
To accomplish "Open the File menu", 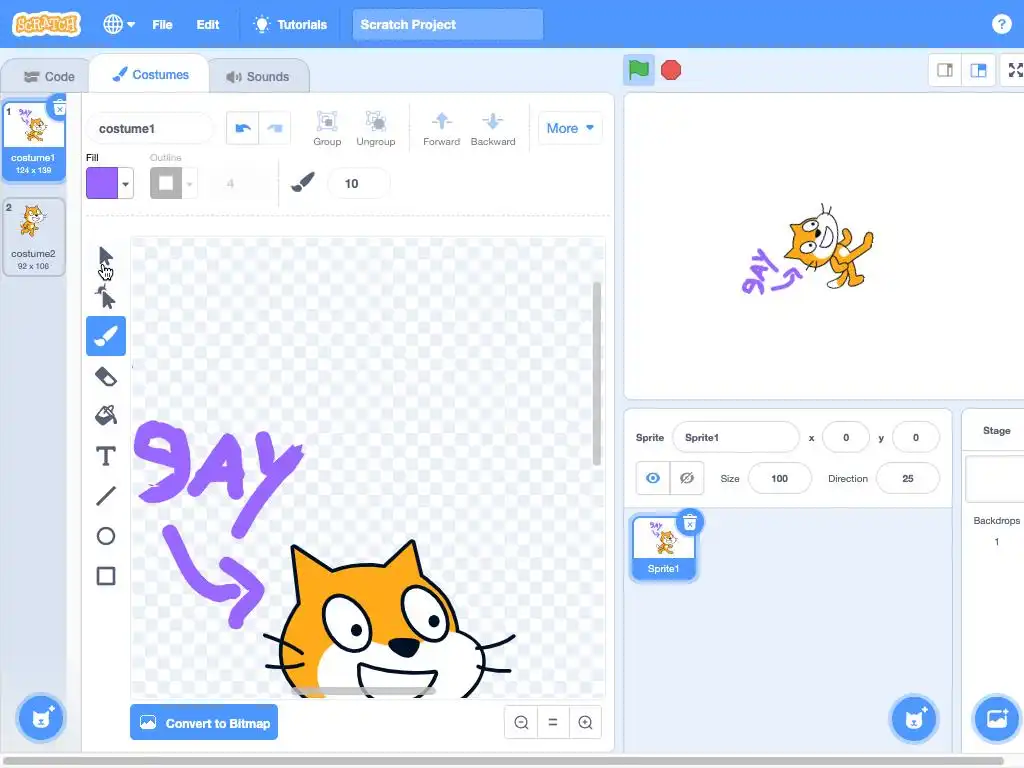I will click(x=162, y=24).
